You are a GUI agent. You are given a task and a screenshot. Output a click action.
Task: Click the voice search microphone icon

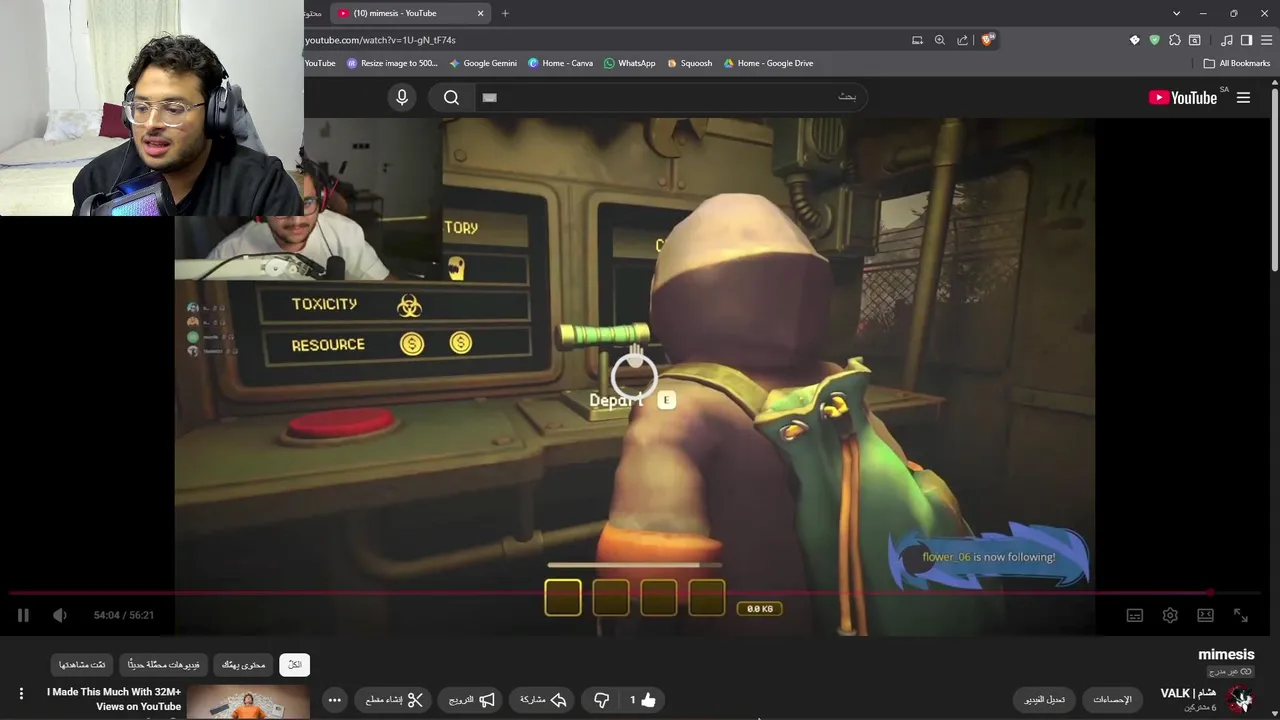coord(402,97)
